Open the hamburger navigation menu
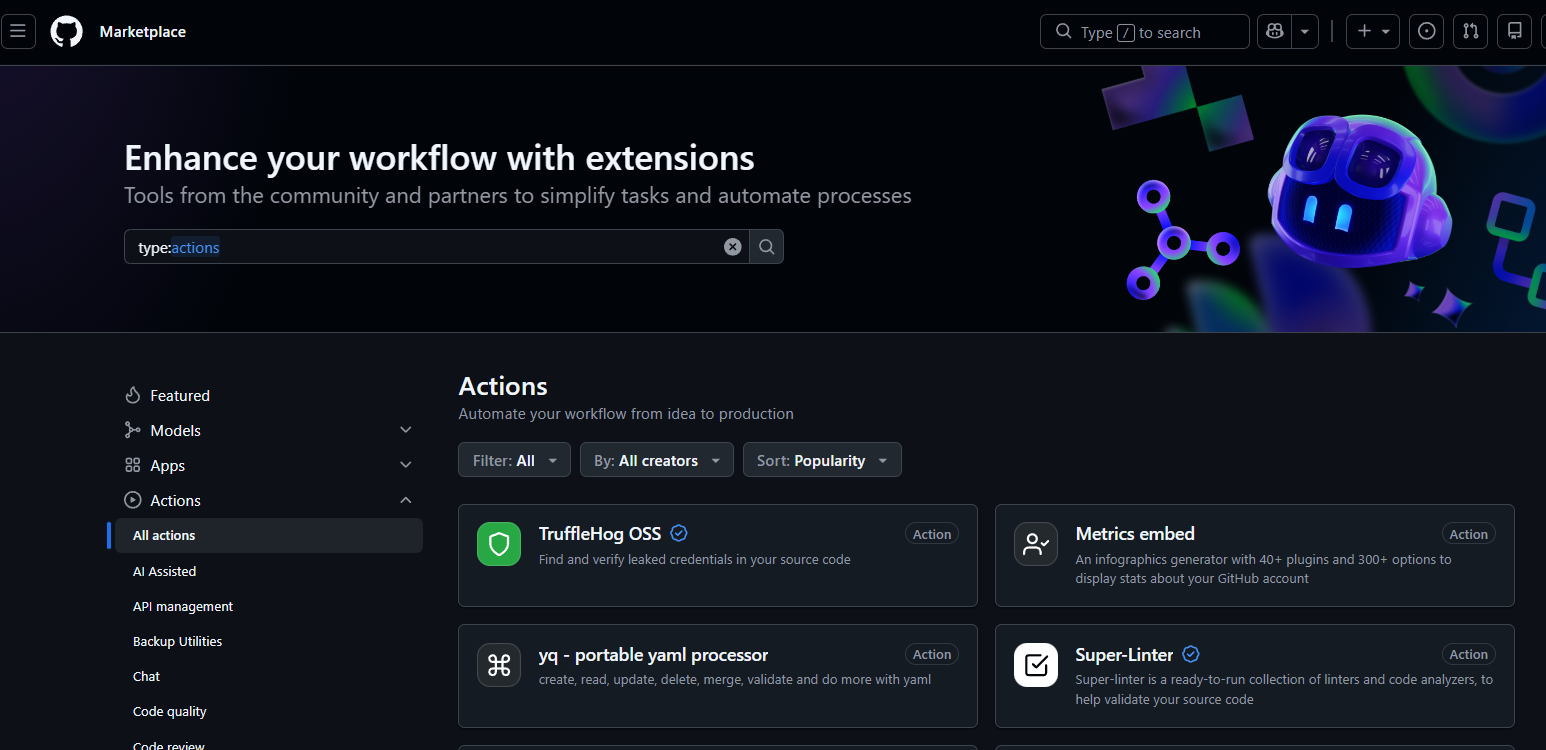Screen dimensions: 1546x750 point(18,32)
